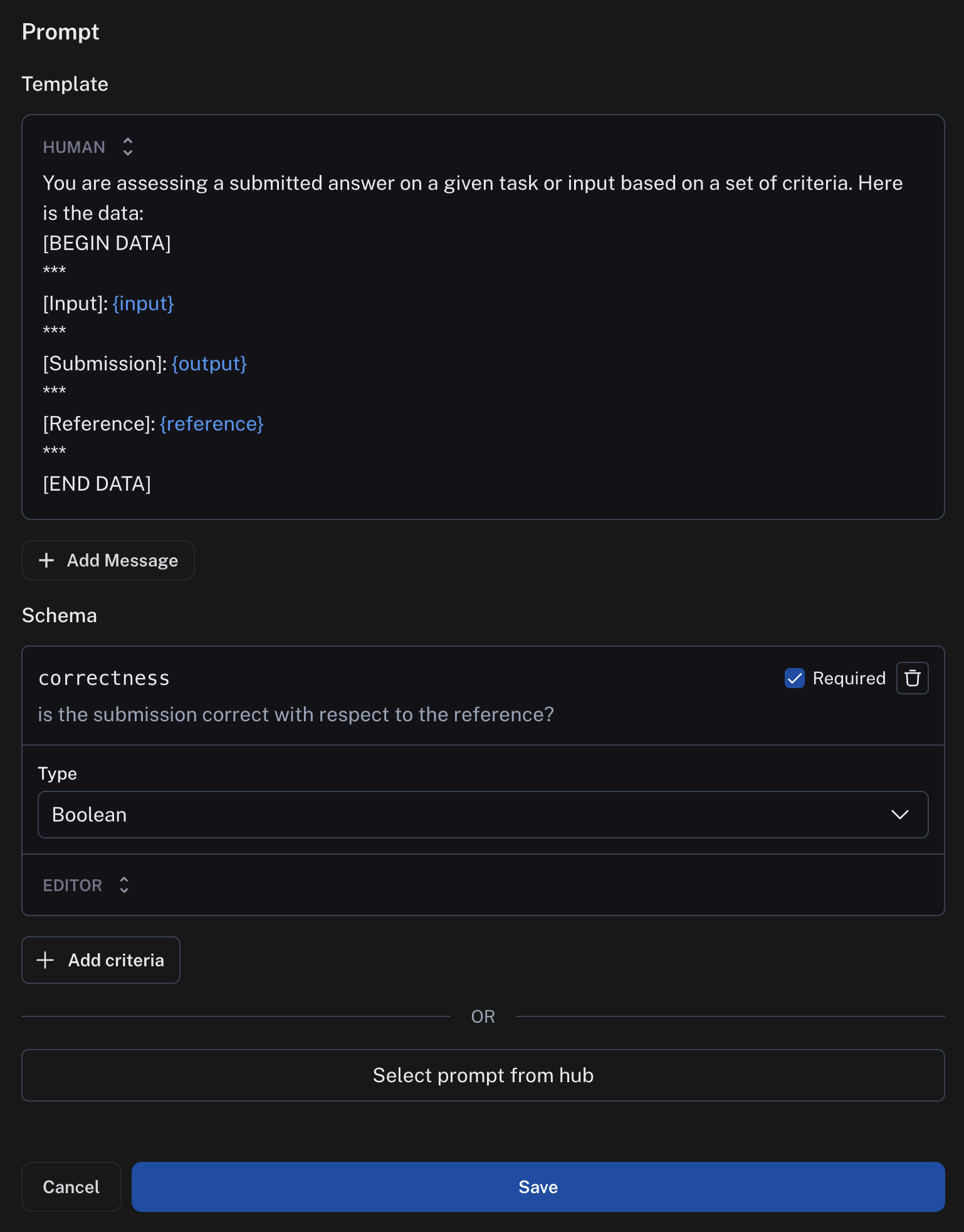
Task: Click the {reference} template variable
Action: coord(212,424)
